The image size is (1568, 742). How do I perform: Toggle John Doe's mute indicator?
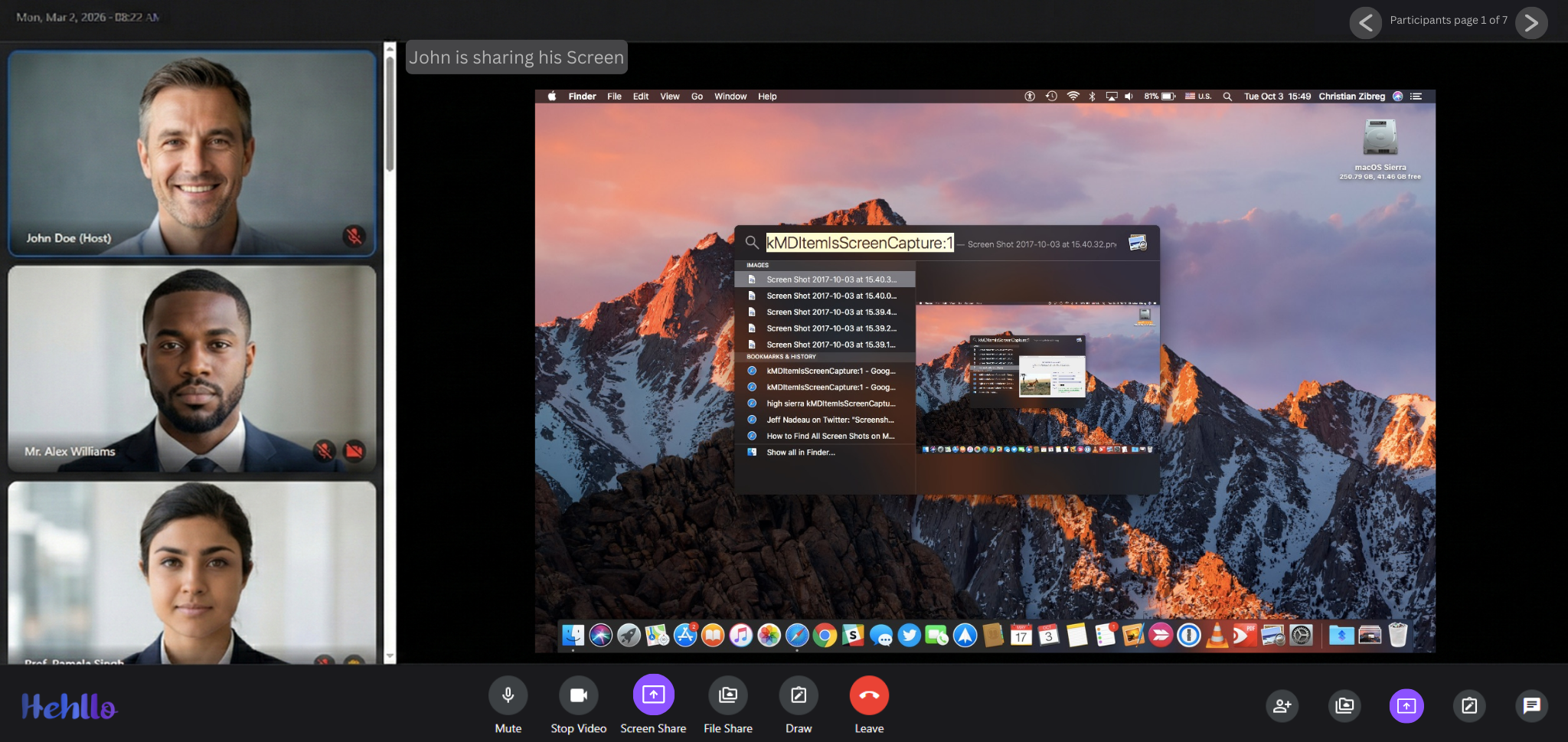click(356, 236)
